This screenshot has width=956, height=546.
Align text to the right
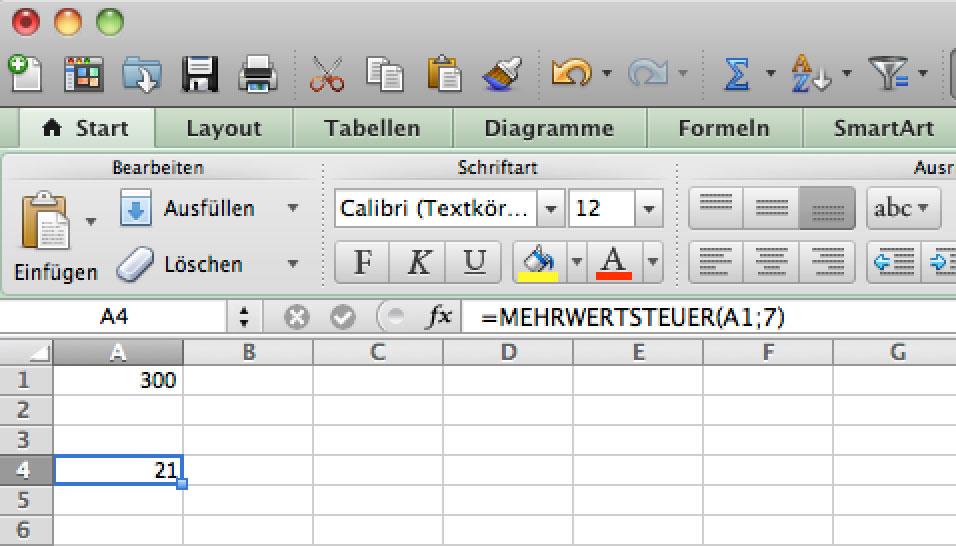(827, 262)
